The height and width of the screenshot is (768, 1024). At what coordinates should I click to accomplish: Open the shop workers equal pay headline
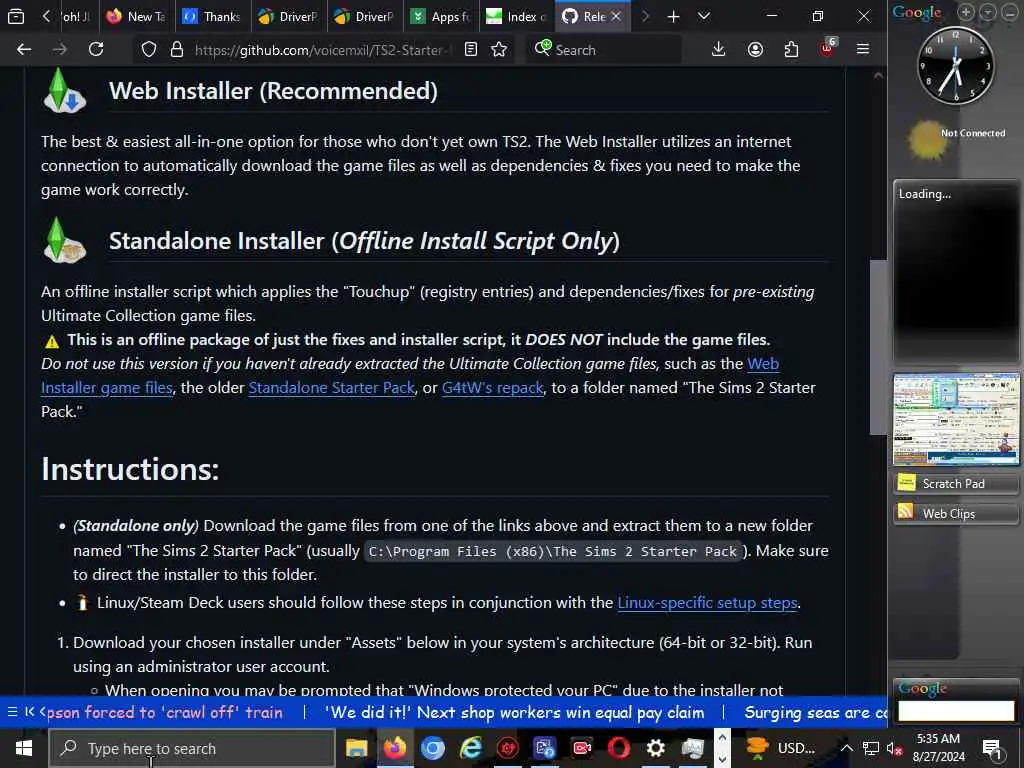[x=515, y=712]
